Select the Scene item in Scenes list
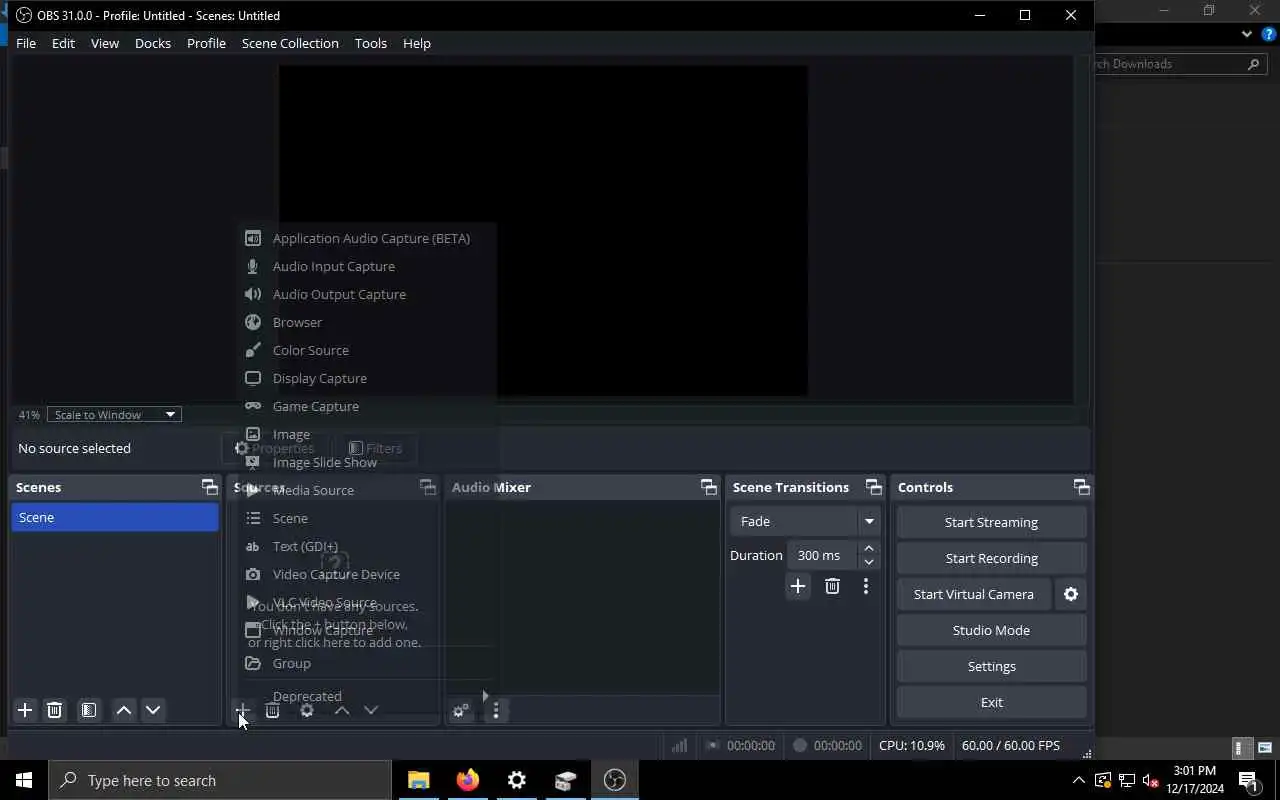 pyautogui.click(x=115, y=517)
